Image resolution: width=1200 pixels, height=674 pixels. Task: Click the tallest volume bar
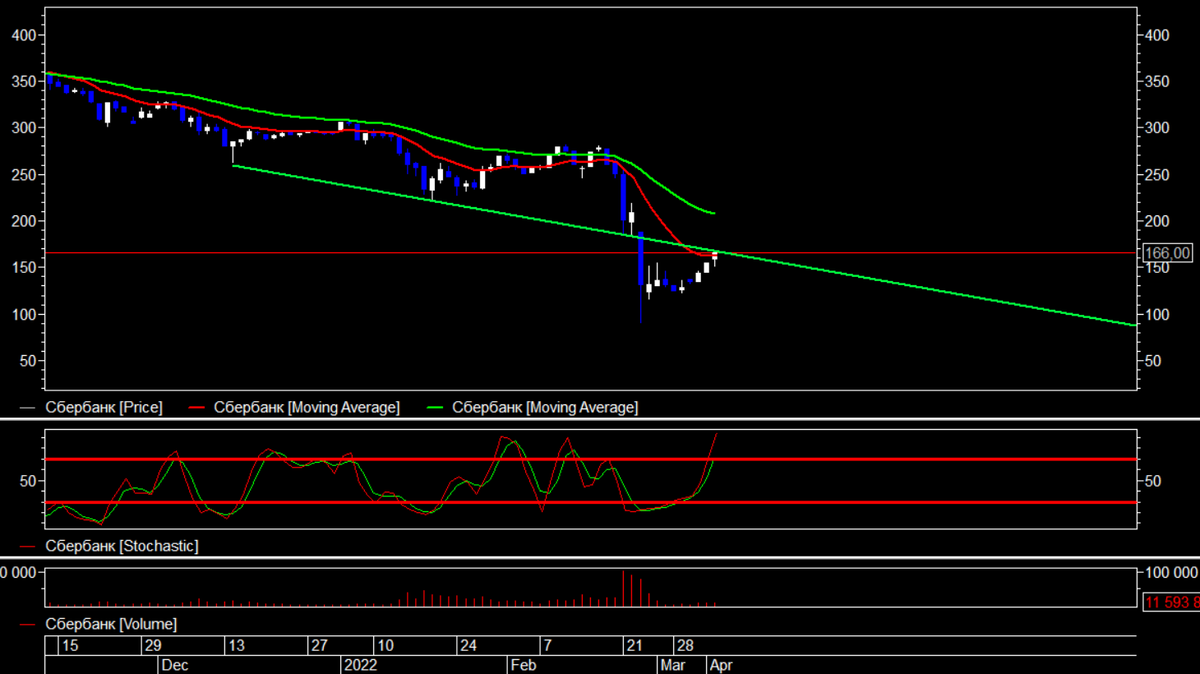pos(623,588)
